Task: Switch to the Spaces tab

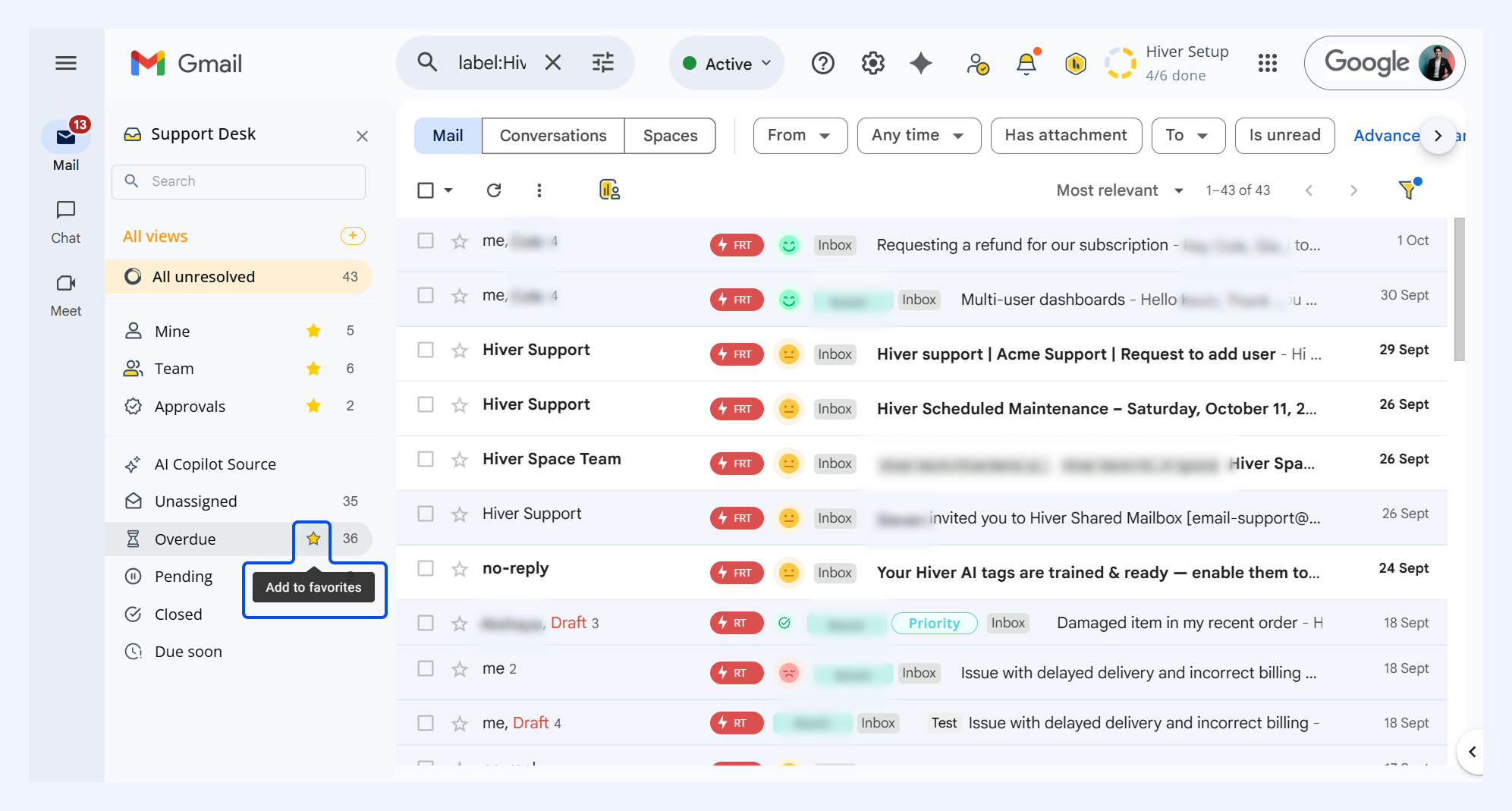Action: pos(670,136)
